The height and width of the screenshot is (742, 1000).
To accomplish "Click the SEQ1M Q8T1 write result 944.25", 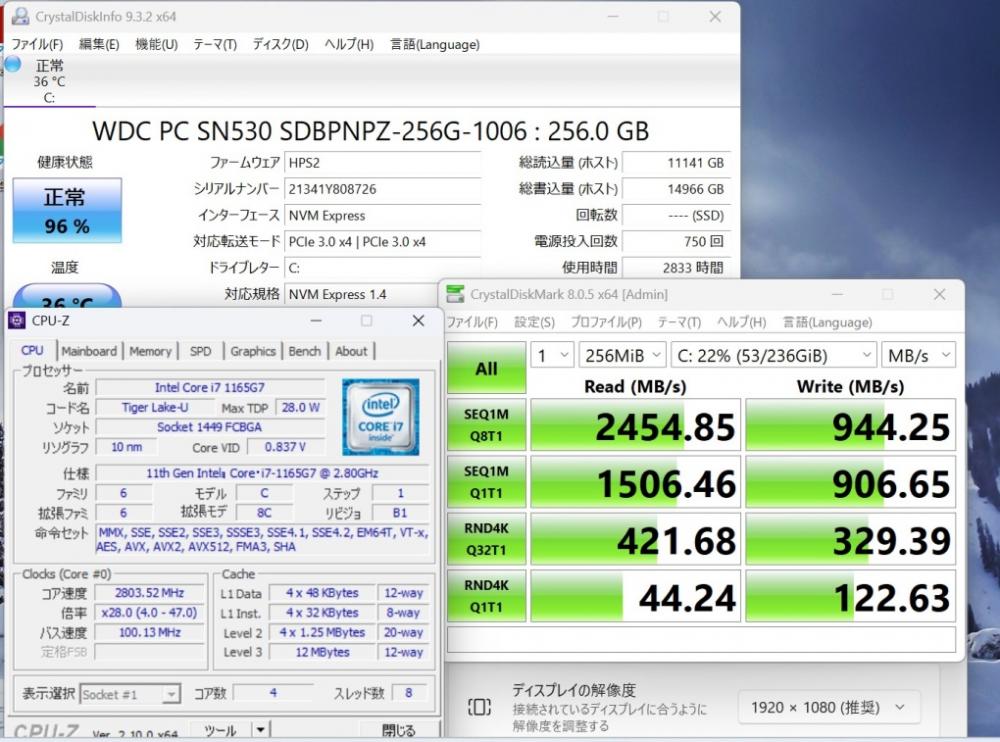I will [x=851, y=425].
